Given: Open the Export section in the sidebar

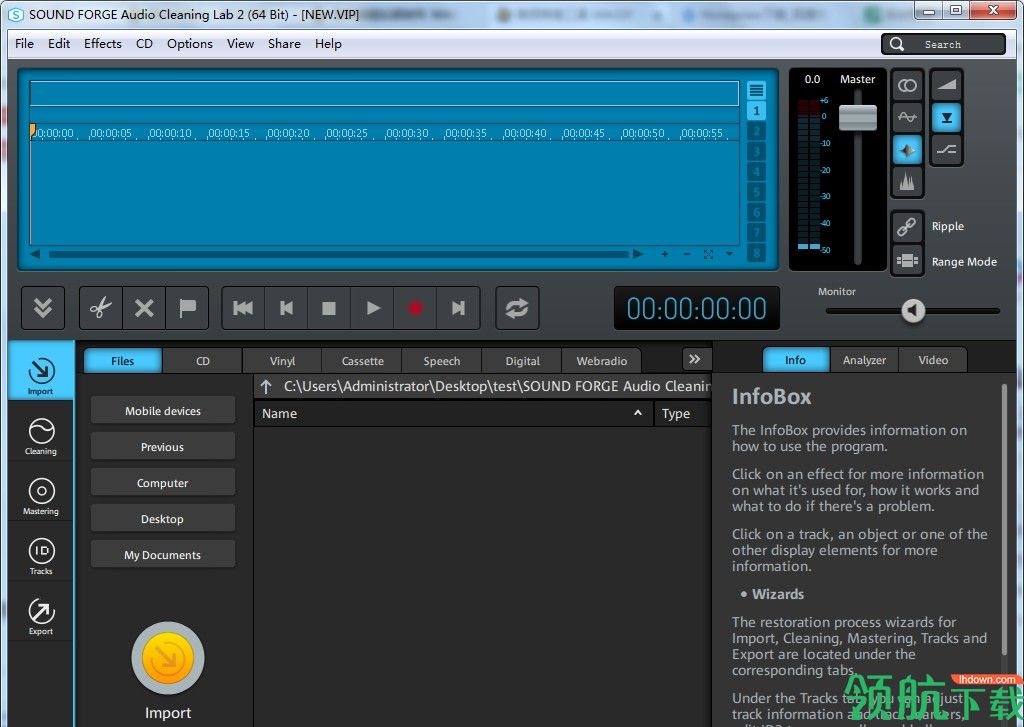Looking at the screenshot, I should point(40,616).
